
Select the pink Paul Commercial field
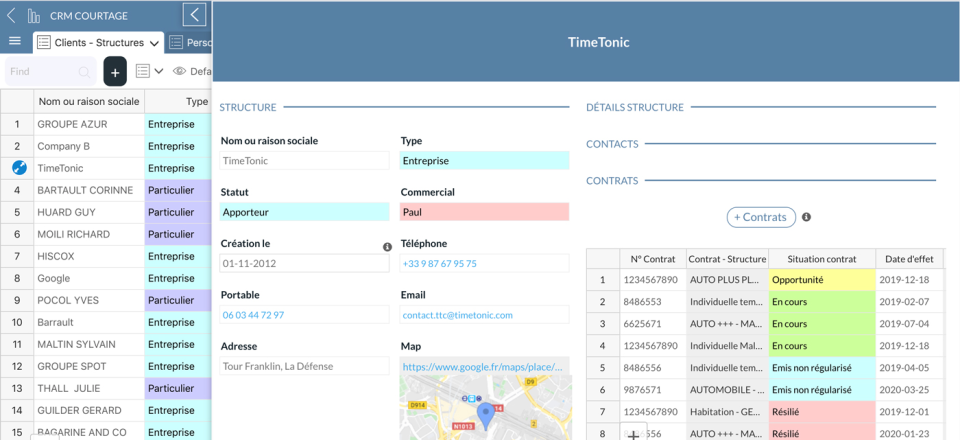[x=484, y=212]
